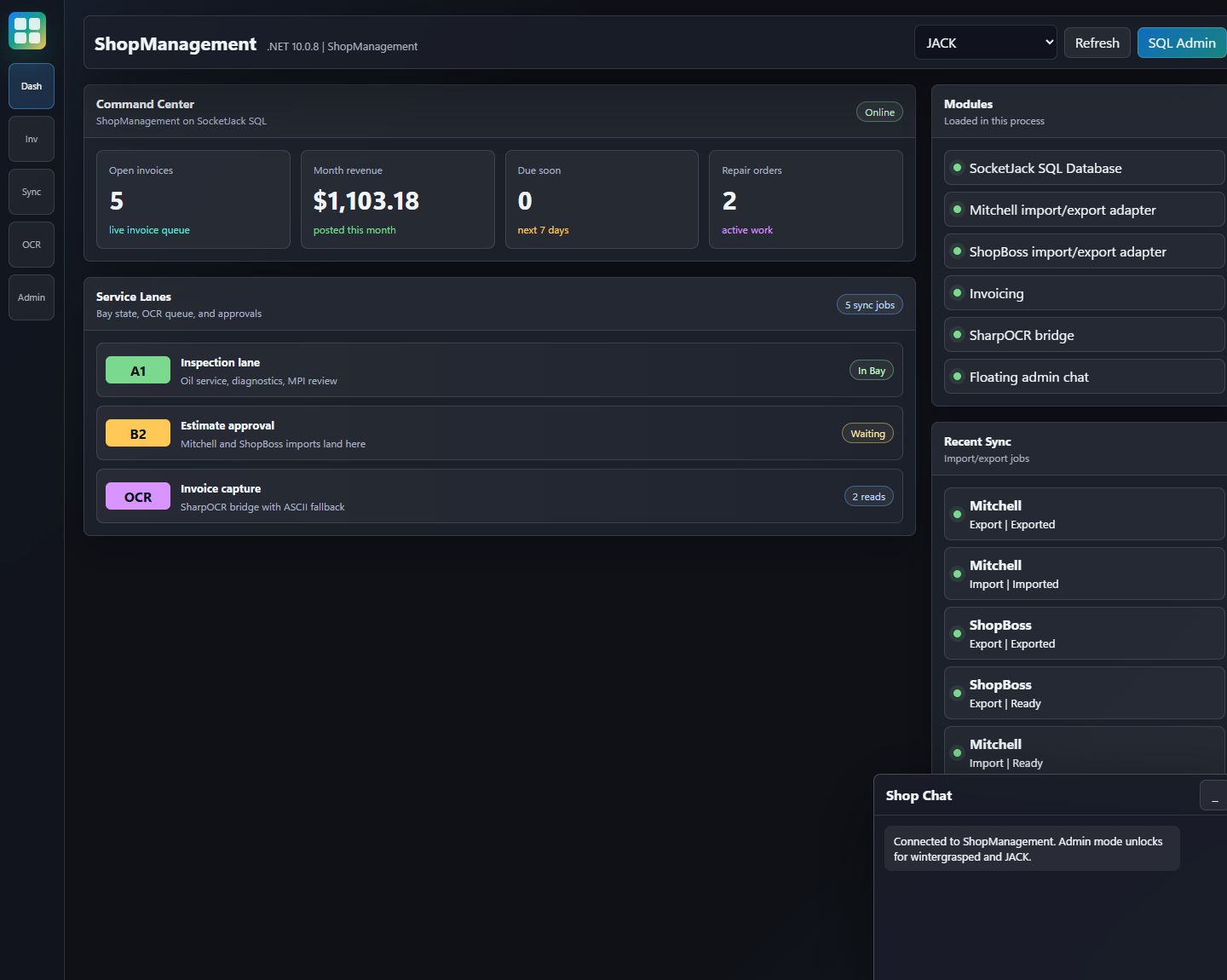Click the 5 sync jobs badge
Screen dimensions: 1227x980
[x=870, y=305]
